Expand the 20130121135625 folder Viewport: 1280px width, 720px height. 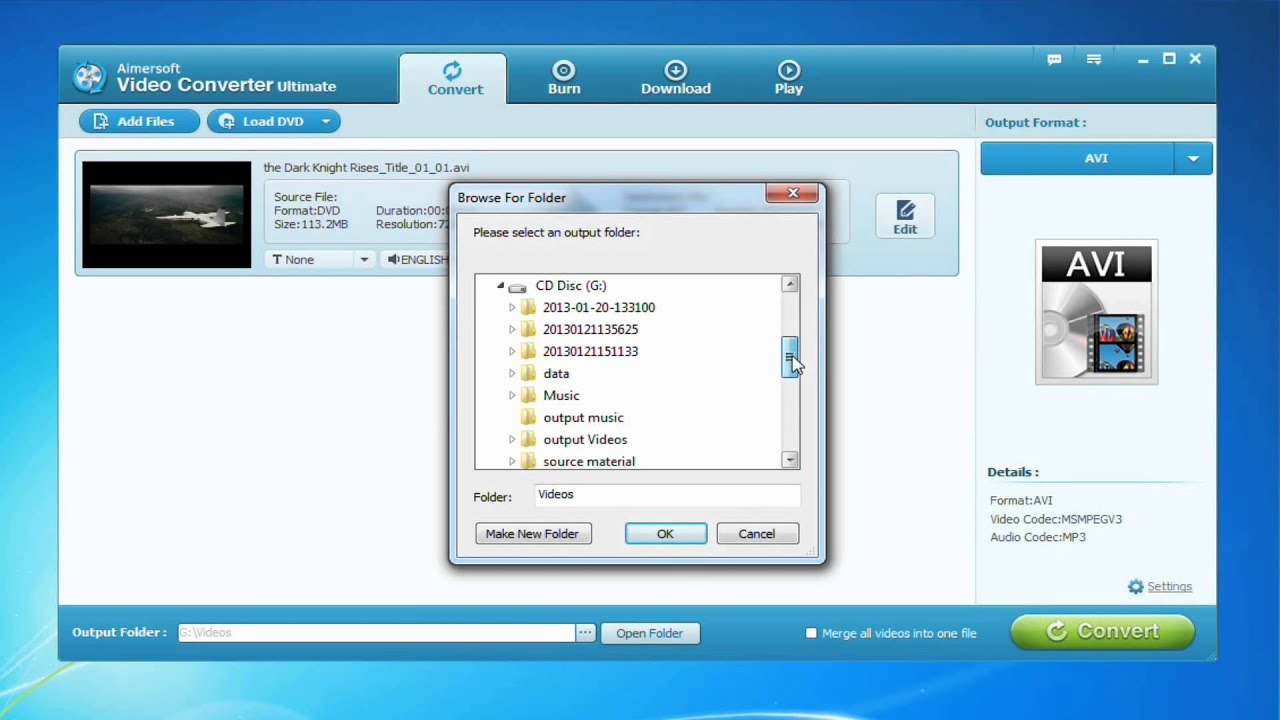pyautogui.click(x=512, y=330)
